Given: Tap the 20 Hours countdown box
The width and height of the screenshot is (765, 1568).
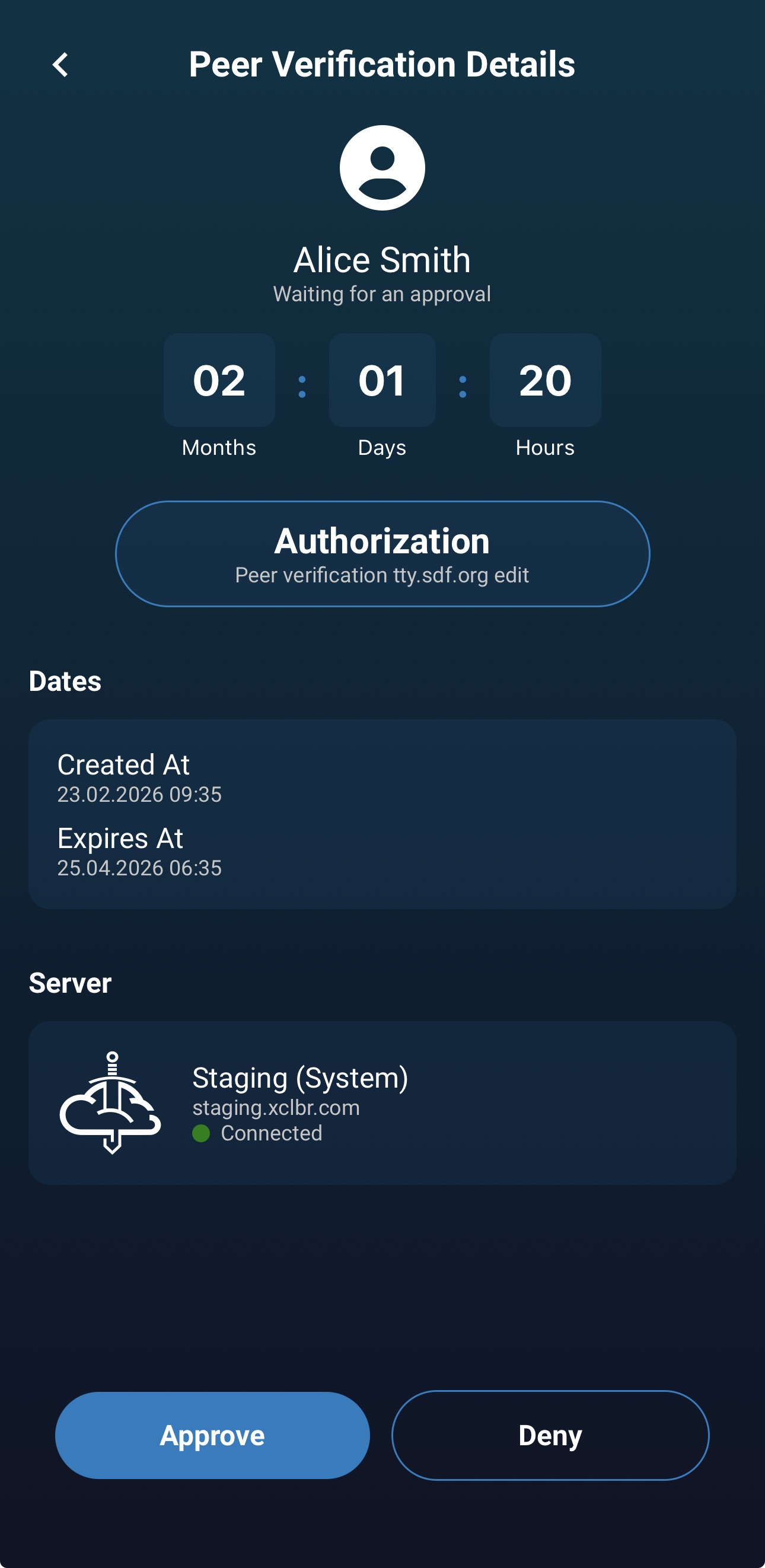Looking at the screenshot, I should pos(544,380).
